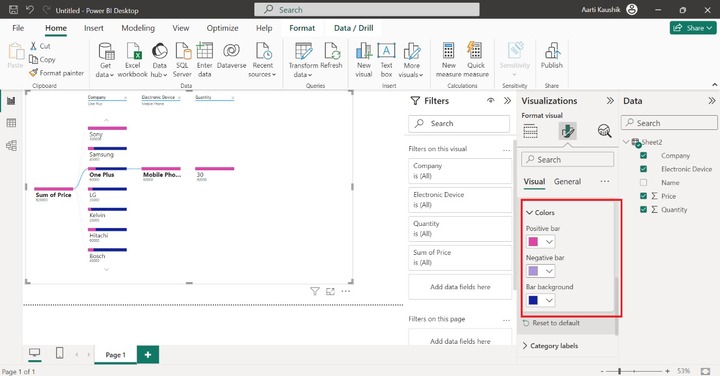Image resolution: width=720 pixels, height=376 pixels.
Task: Add a new page
Action: click(x=148, y=354)
